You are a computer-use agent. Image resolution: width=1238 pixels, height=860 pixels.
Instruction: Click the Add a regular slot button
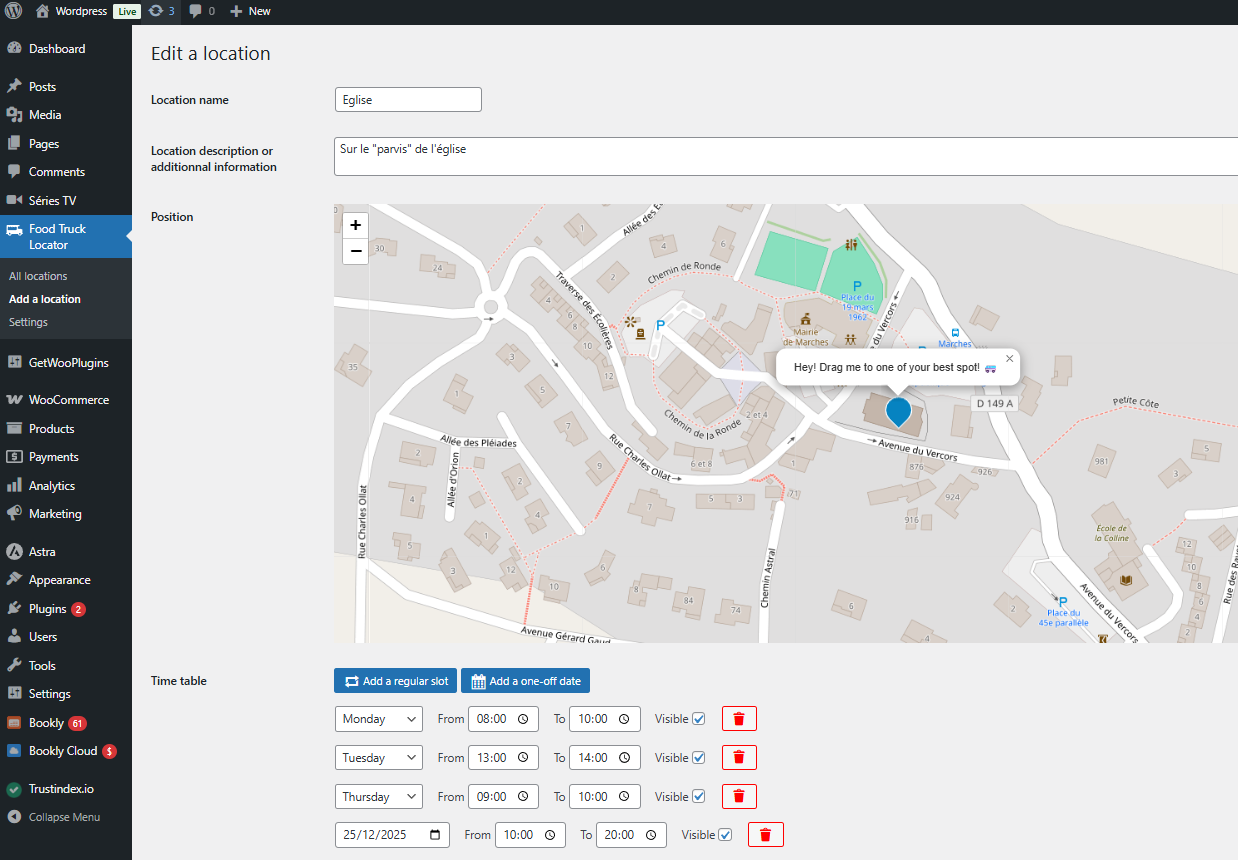click(395, 680)
